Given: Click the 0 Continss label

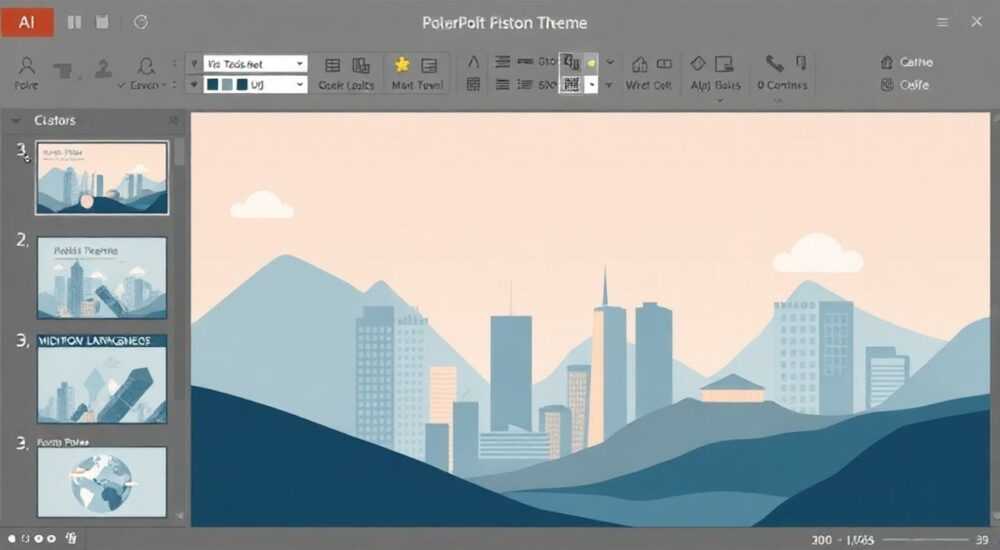Looking at the screenshot, I should coord(783,85).
